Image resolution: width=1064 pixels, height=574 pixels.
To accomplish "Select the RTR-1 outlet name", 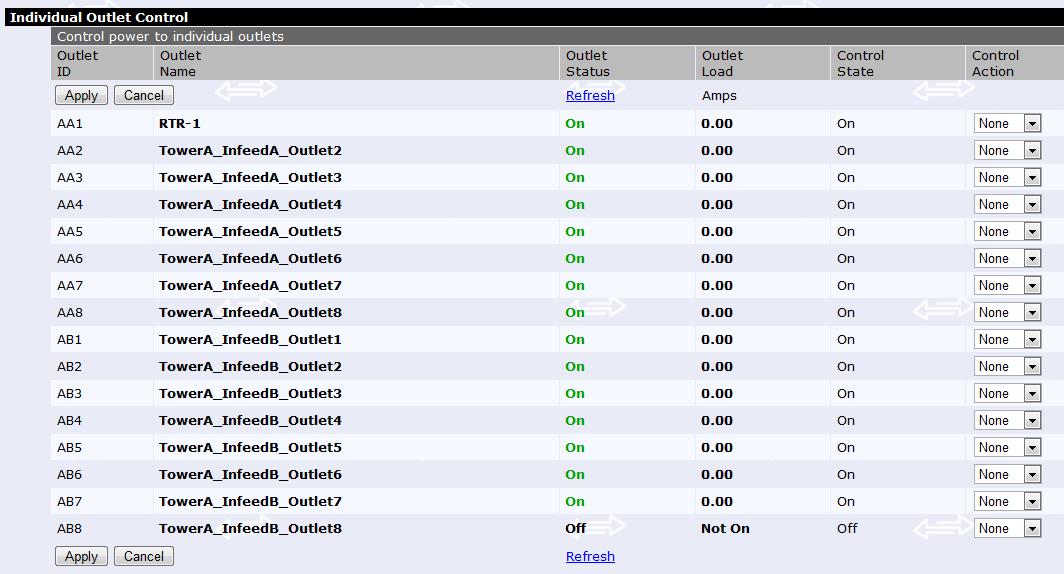I will [x=180, y=124].
